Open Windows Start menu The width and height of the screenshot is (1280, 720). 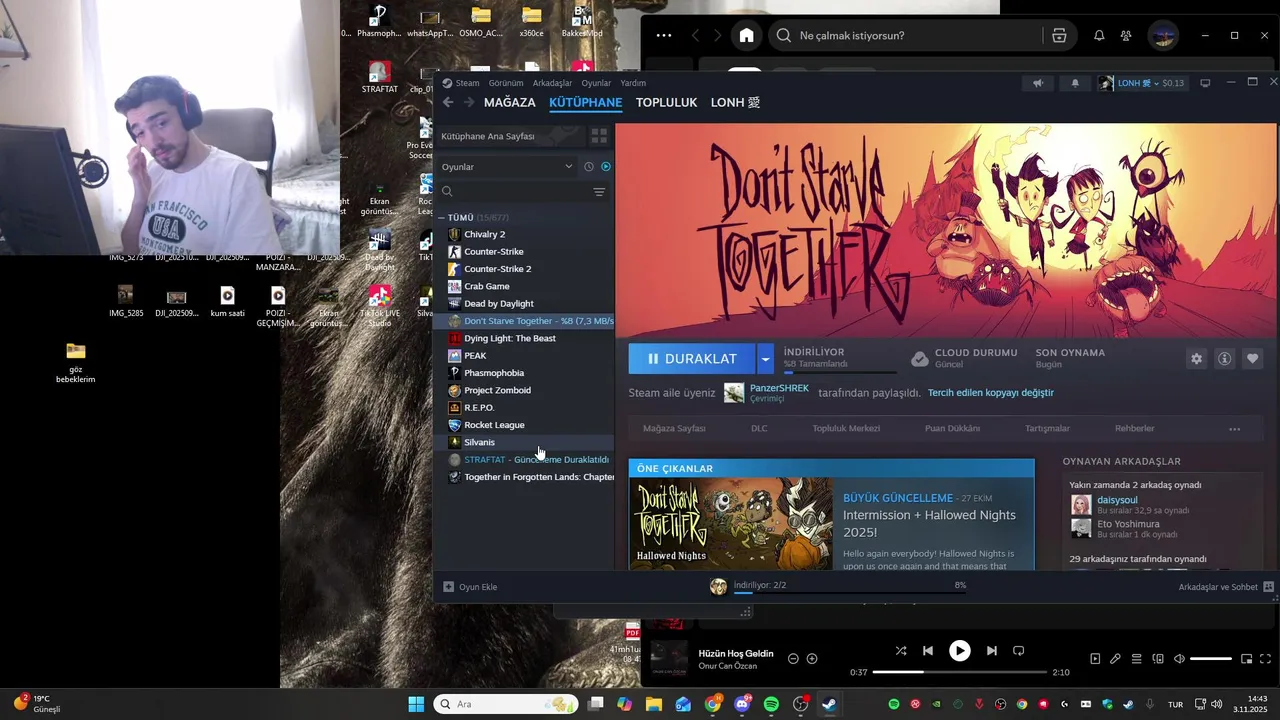[416, 704]
